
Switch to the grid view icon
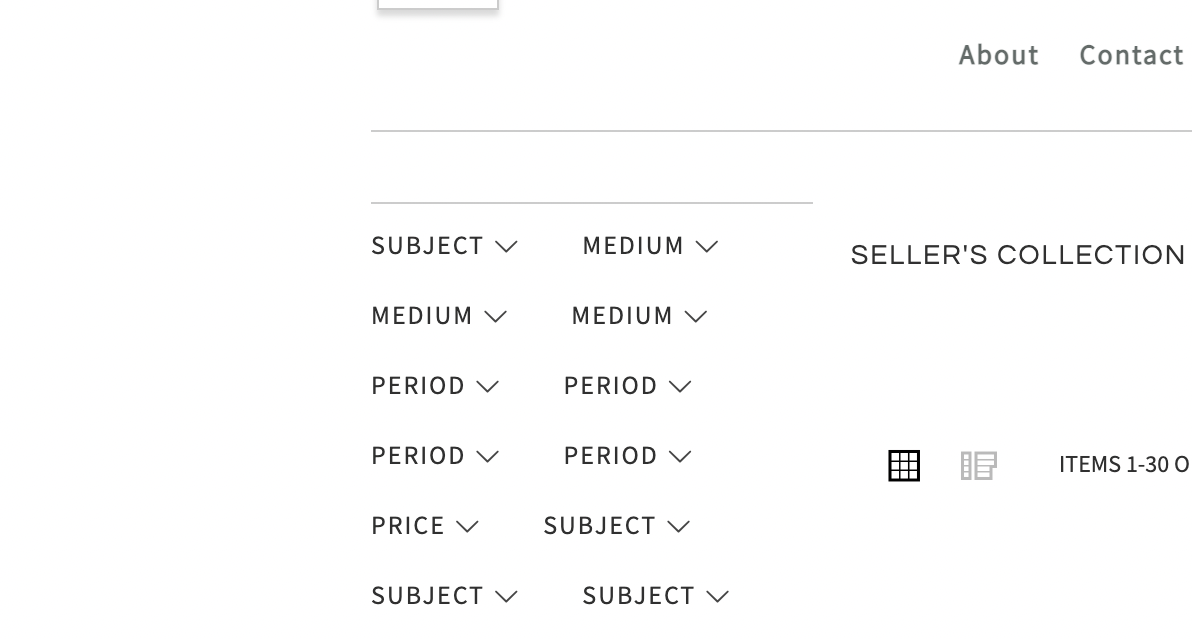pos(904,466)
